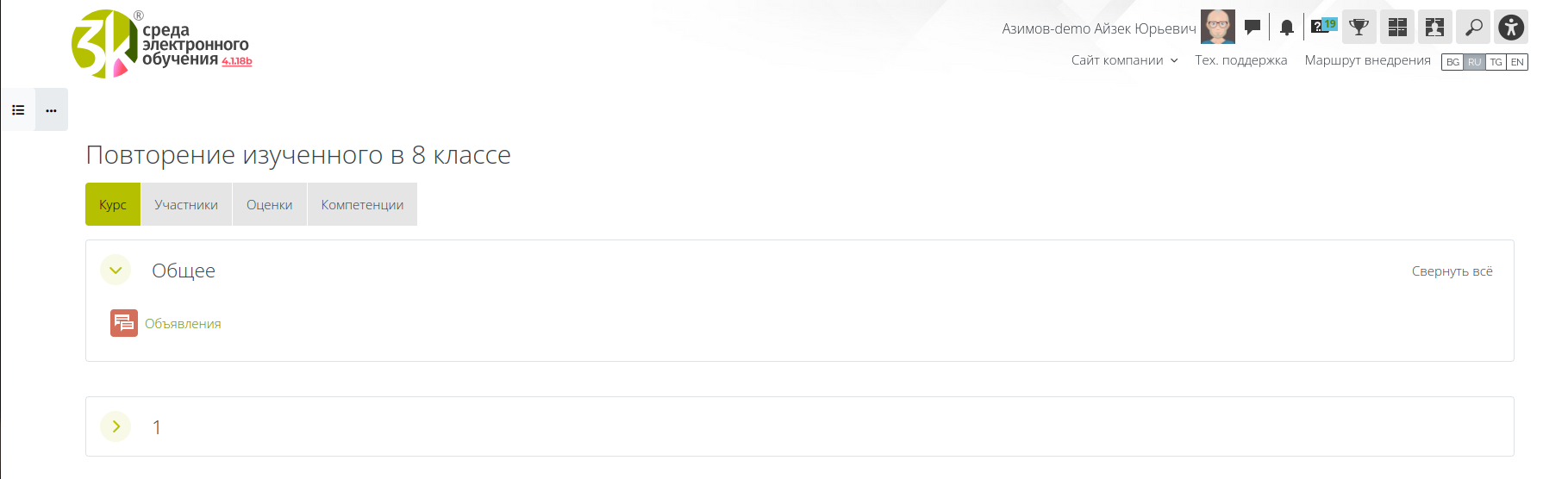This screenshot has height=479, width=1568.
Task: Open the messages chat bubble icon
Action: click(x=1253, y=28)
